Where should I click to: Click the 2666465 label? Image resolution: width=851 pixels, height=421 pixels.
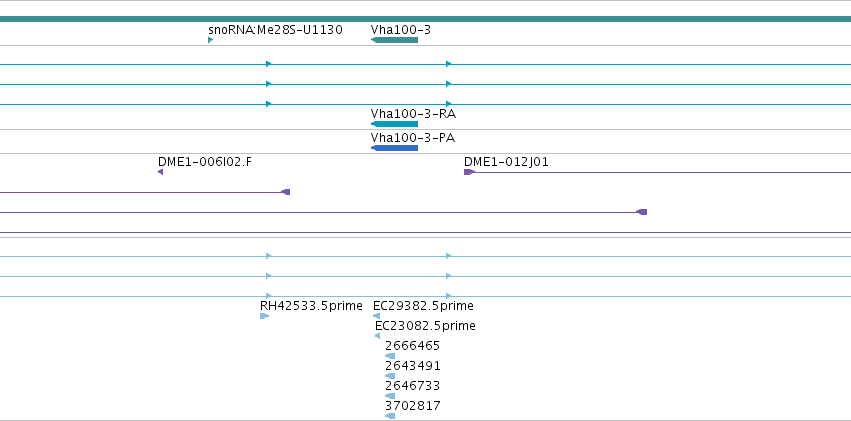[412, 346]
